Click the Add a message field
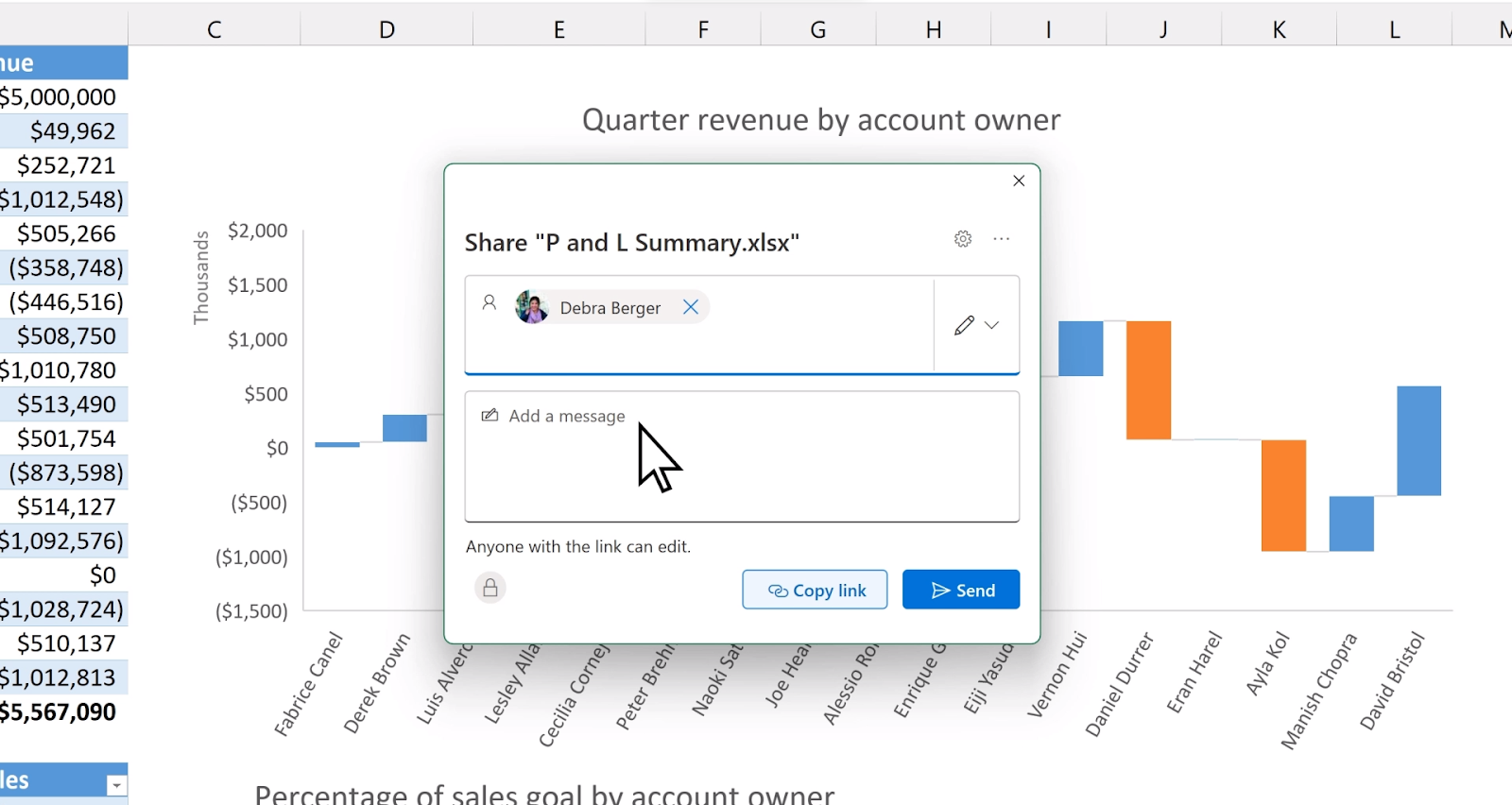Image resolution: width=1512 pixels, height=805 pixels. point(742,456)
